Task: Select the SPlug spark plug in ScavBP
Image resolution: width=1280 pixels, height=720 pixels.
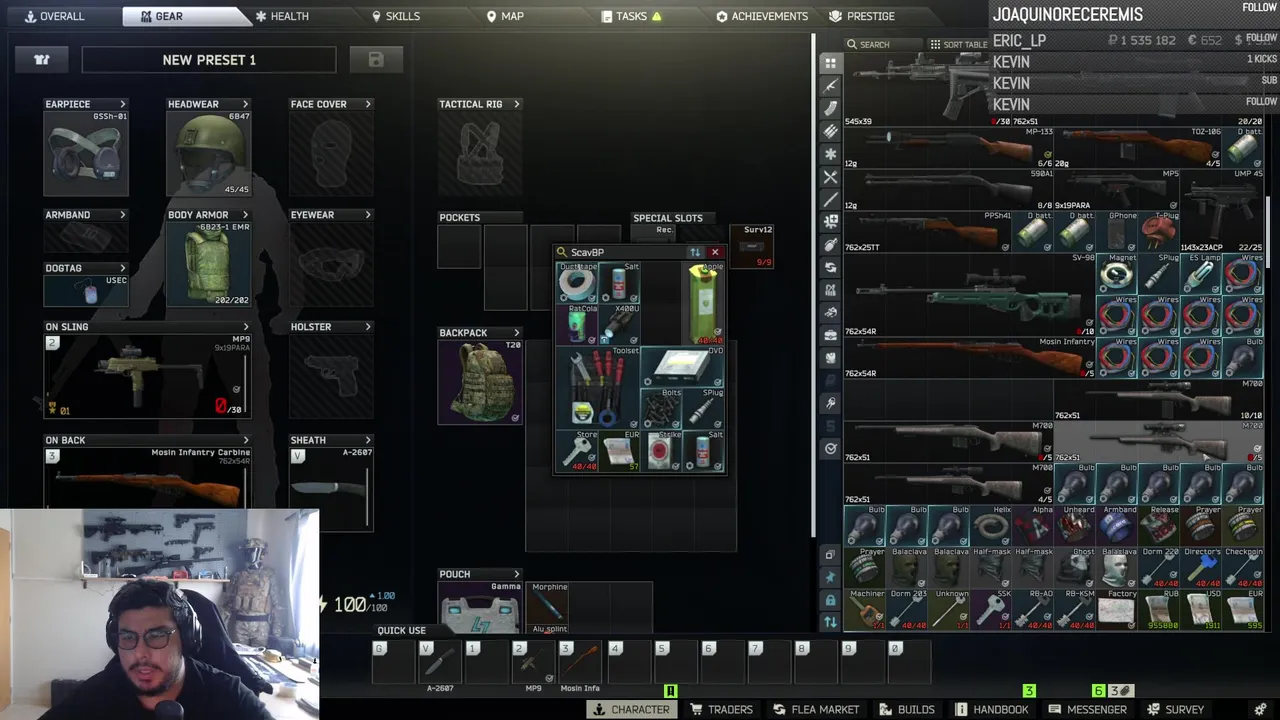Action: tap(703, 409)
